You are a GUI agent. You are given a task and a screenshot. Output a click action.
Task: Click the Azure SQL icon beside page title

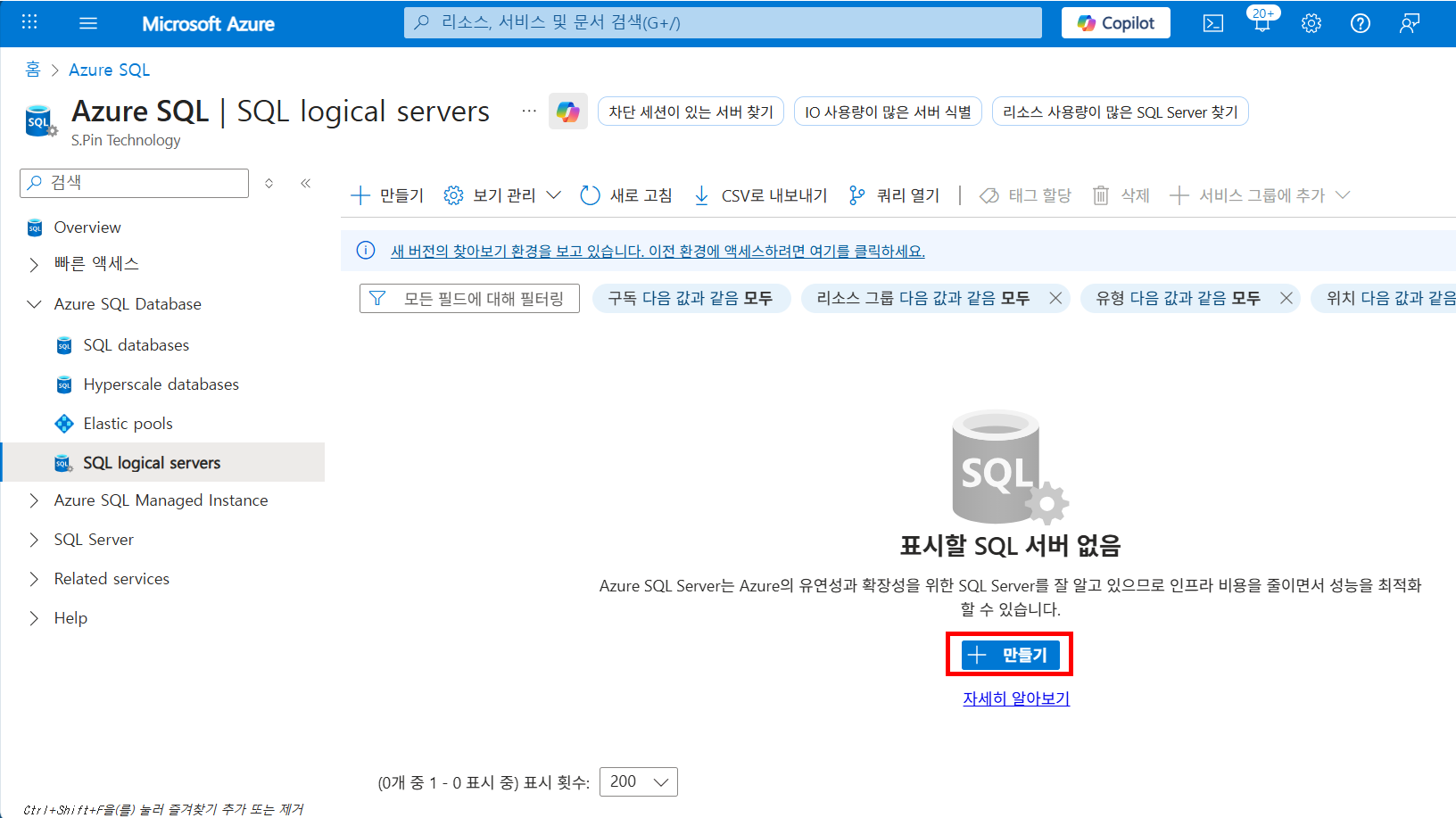pos(40,121)
